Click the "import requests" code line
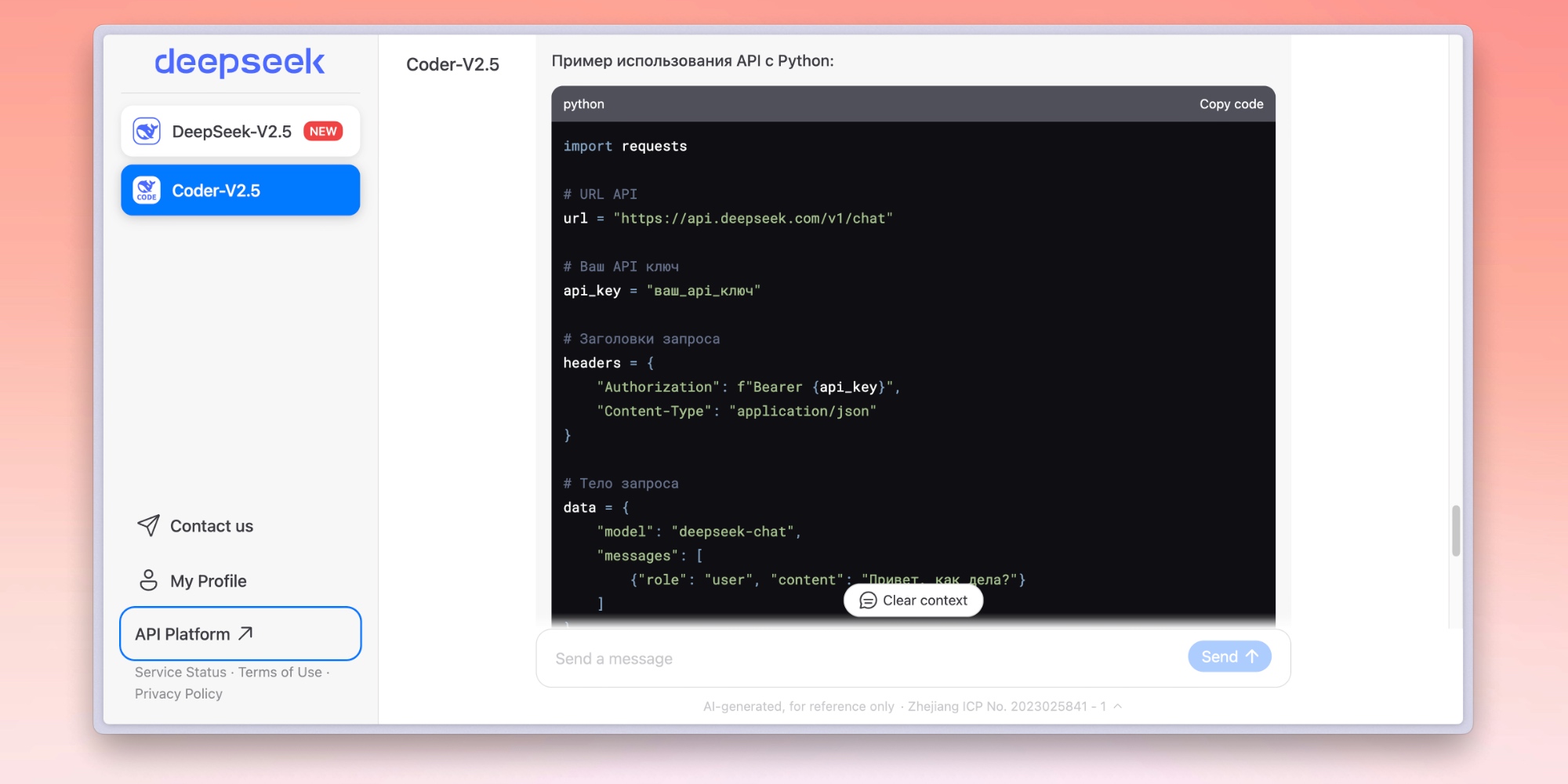1568x784 pixels. point(625,147)
